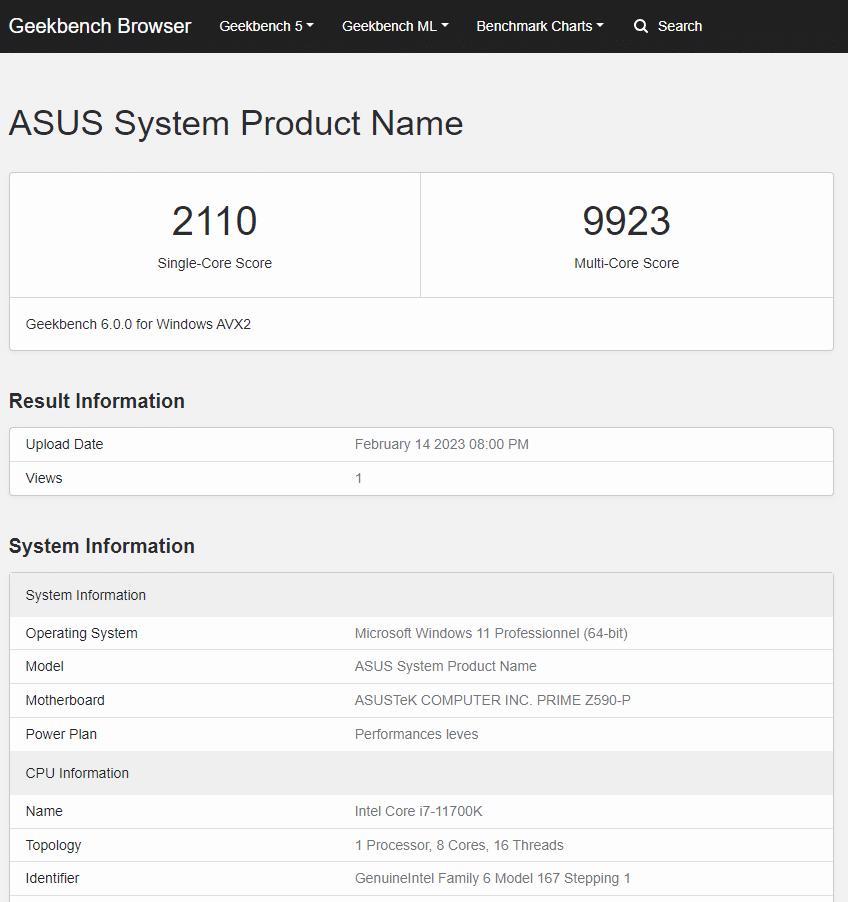This screenshot has width=848, height=902.
Task: Select the Intel Core i7-11700K name value
Action: (419, 811)
